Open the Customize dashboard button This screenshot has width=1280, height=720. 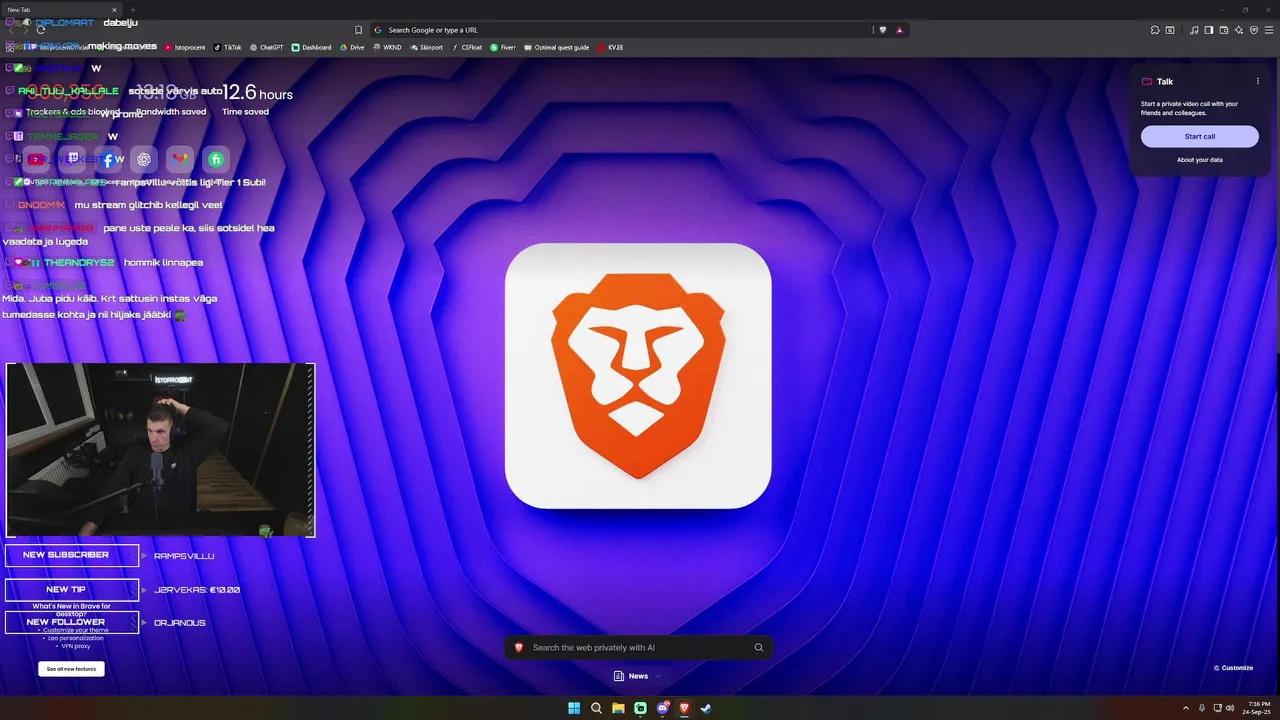[x=1233, y=668]
